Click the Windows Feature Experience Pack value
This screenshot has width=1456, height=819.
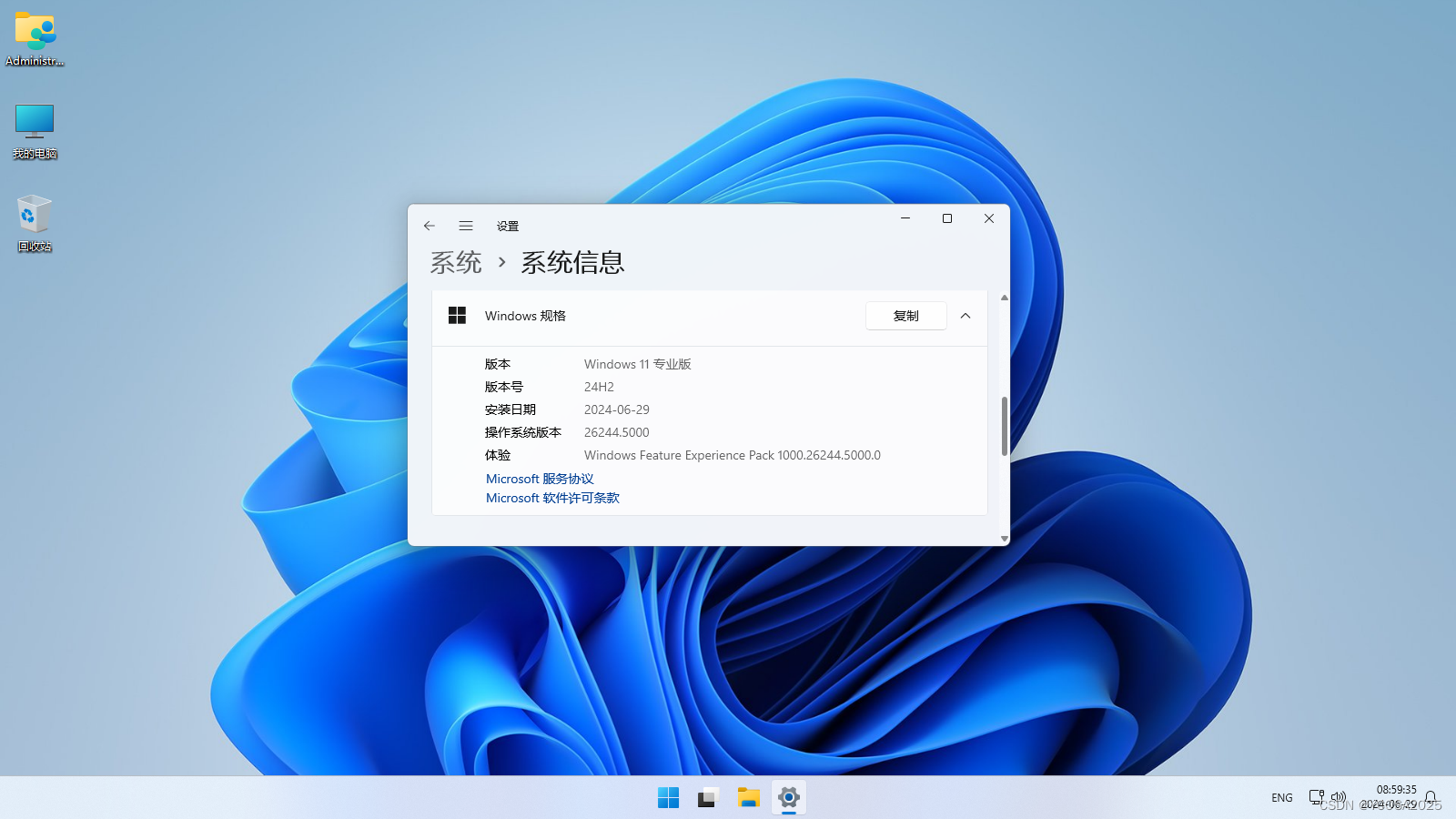coord(733,455)
